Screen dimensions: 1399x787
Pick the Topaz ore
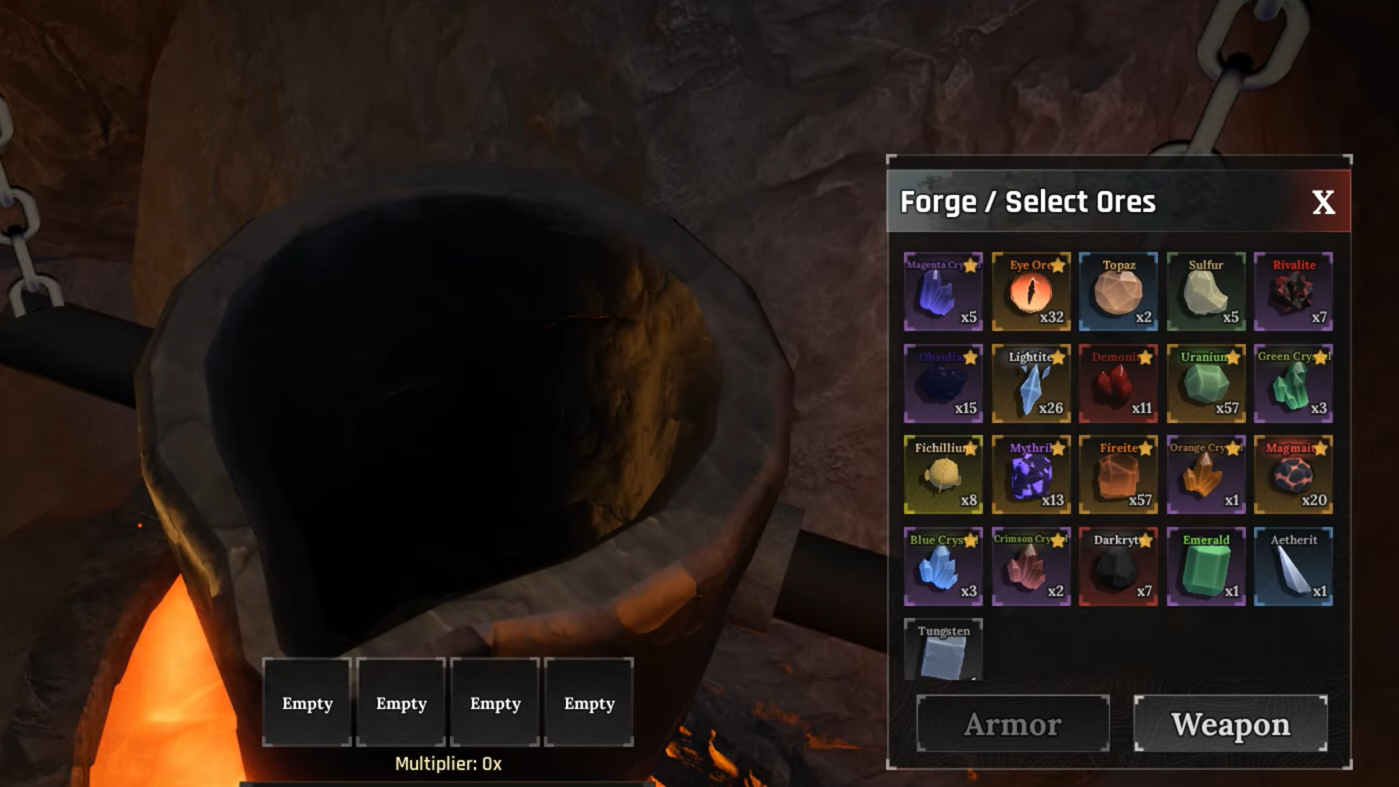(1118, 291)
